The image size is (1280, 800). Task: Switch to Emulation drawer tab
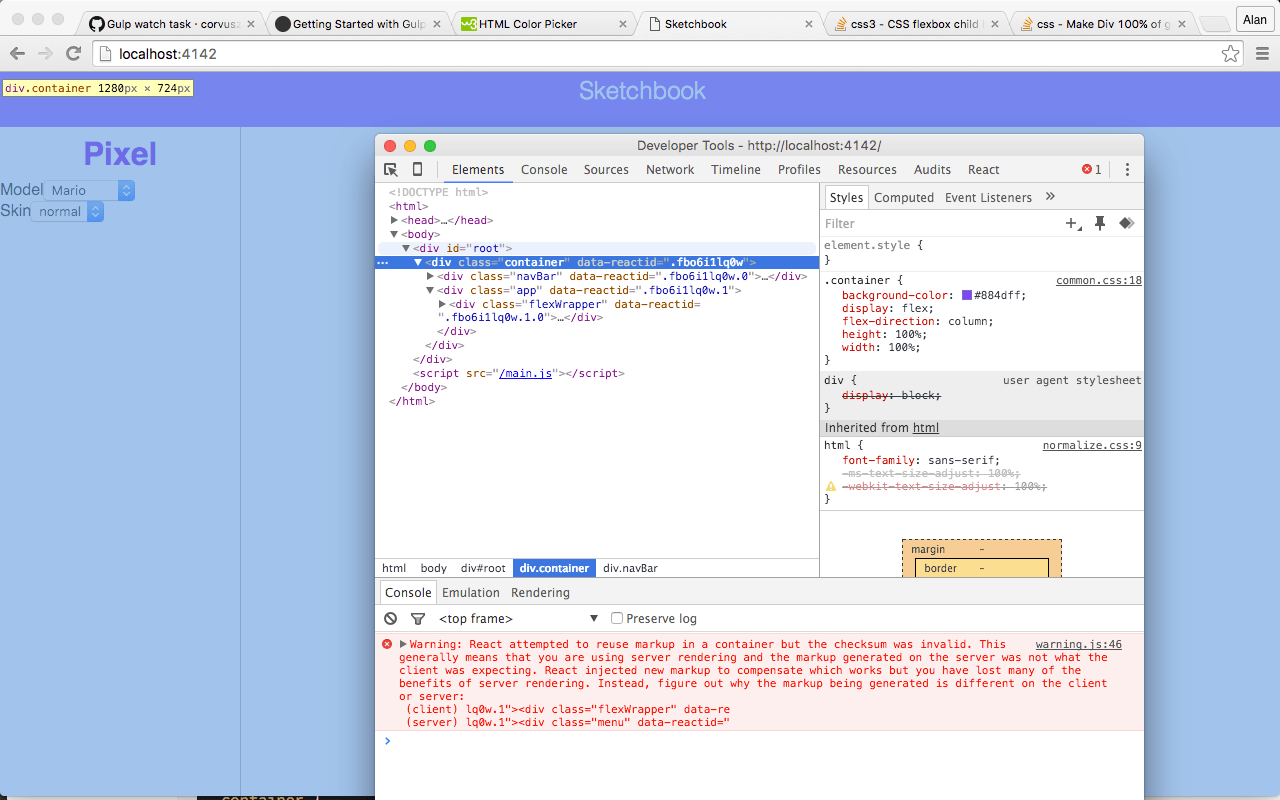click(x=471, y=592)
